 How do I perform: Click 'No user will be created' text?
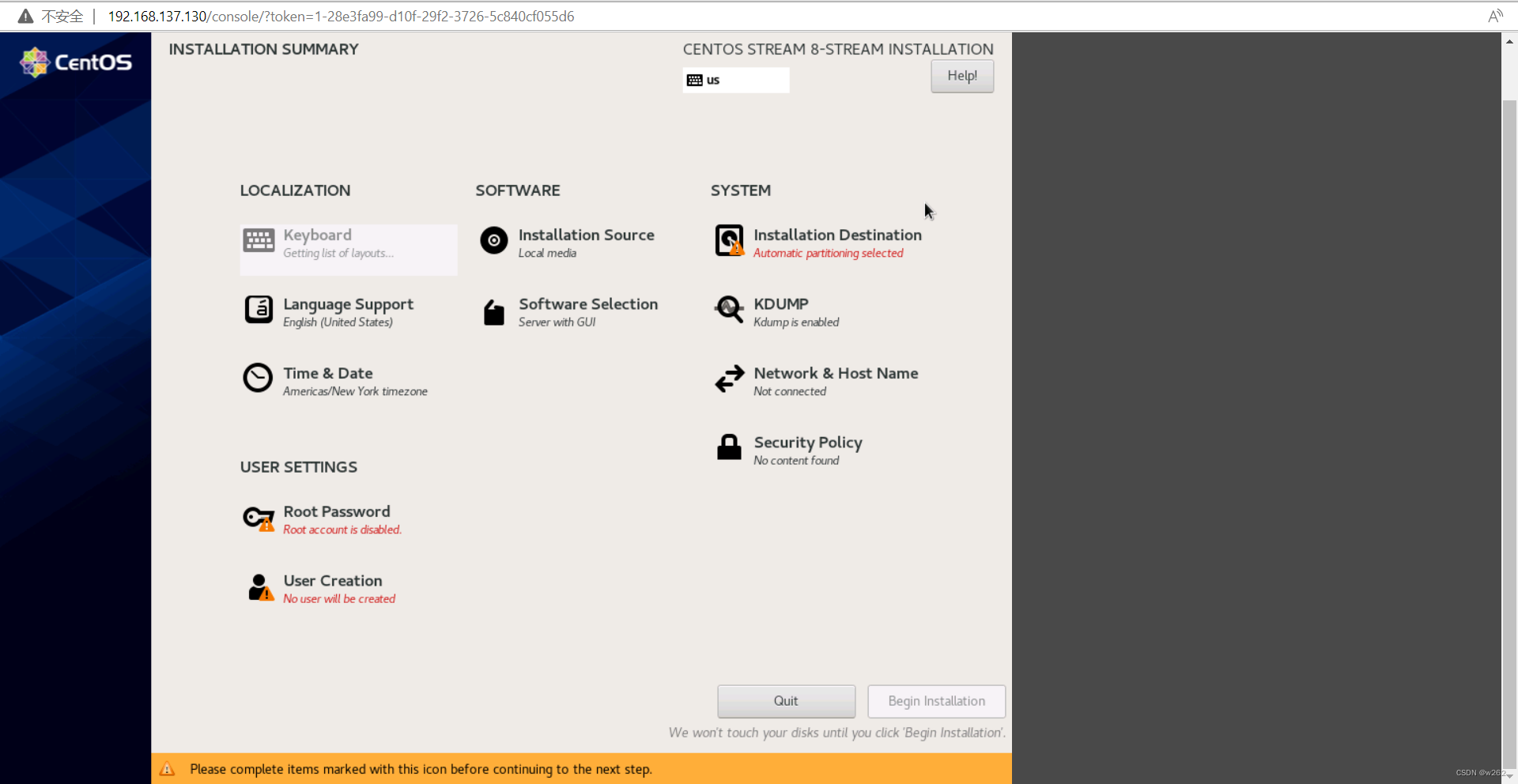tap(339, 599)
